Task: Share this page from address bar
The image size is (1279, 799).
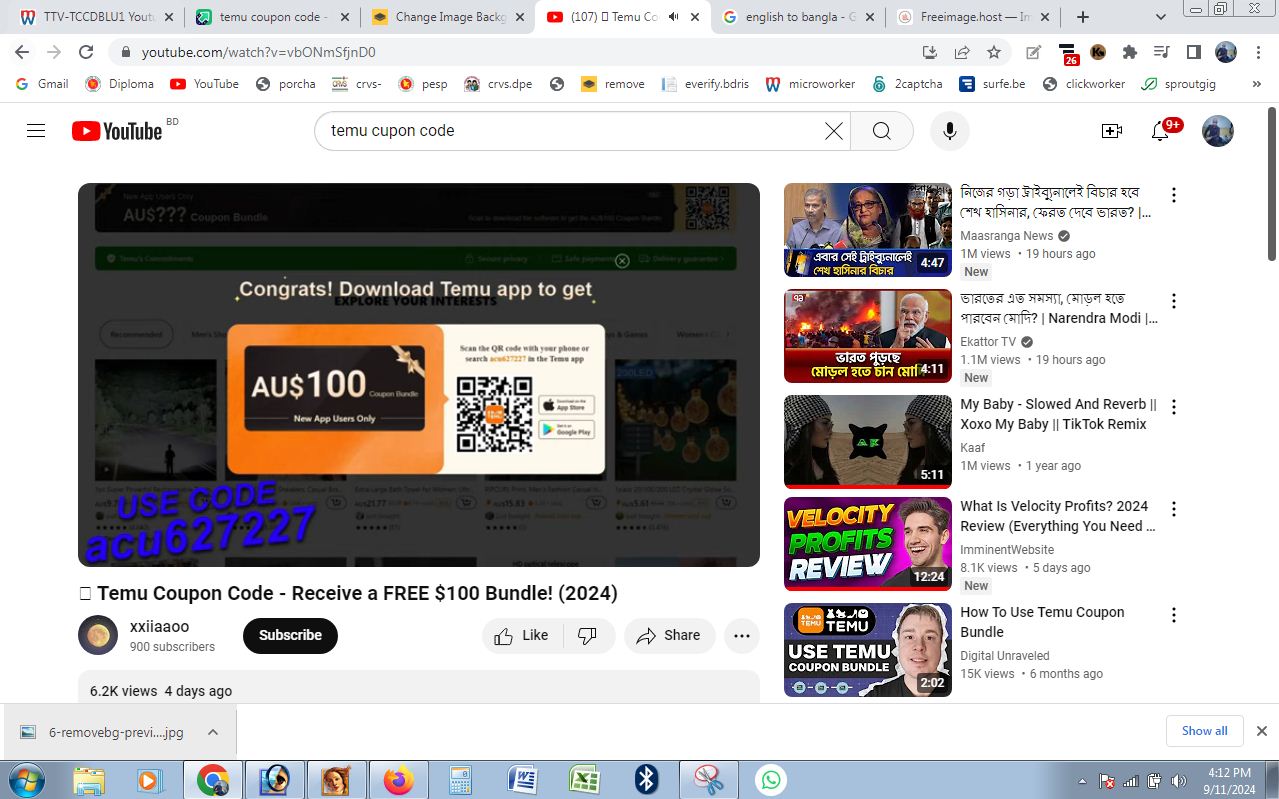Action: (961, 52)
